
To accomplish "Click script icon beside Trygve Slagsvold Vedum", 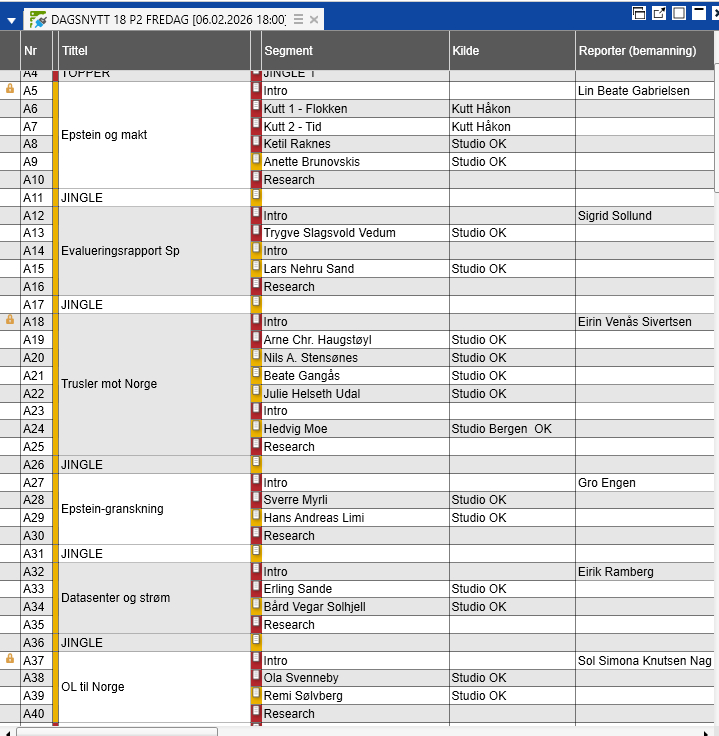I will click(256, 232).
